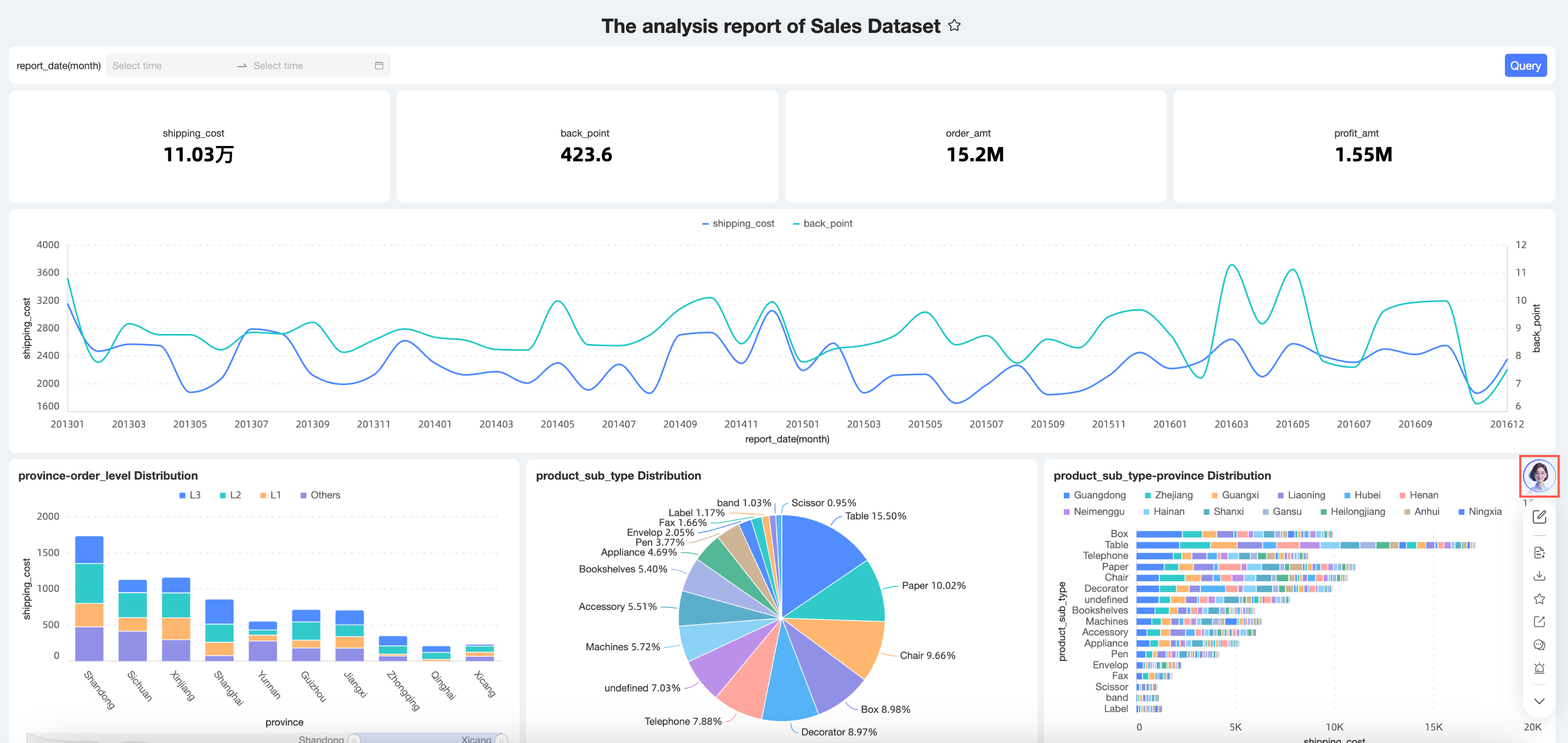Advance province legend to next page

1527,503
